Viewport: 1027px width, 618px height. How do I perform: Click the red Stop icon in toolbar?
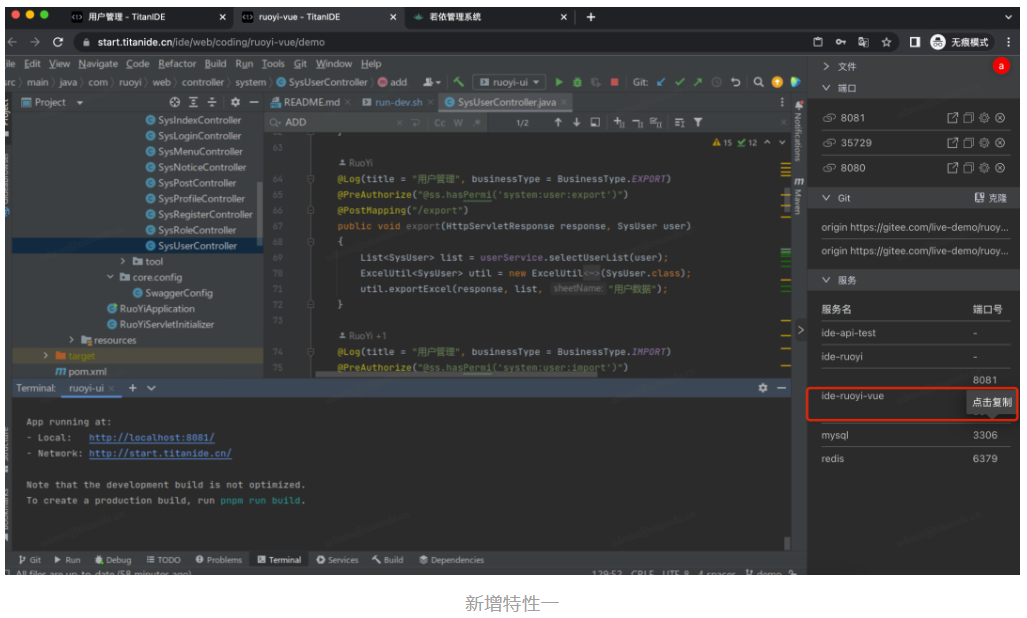614,82
